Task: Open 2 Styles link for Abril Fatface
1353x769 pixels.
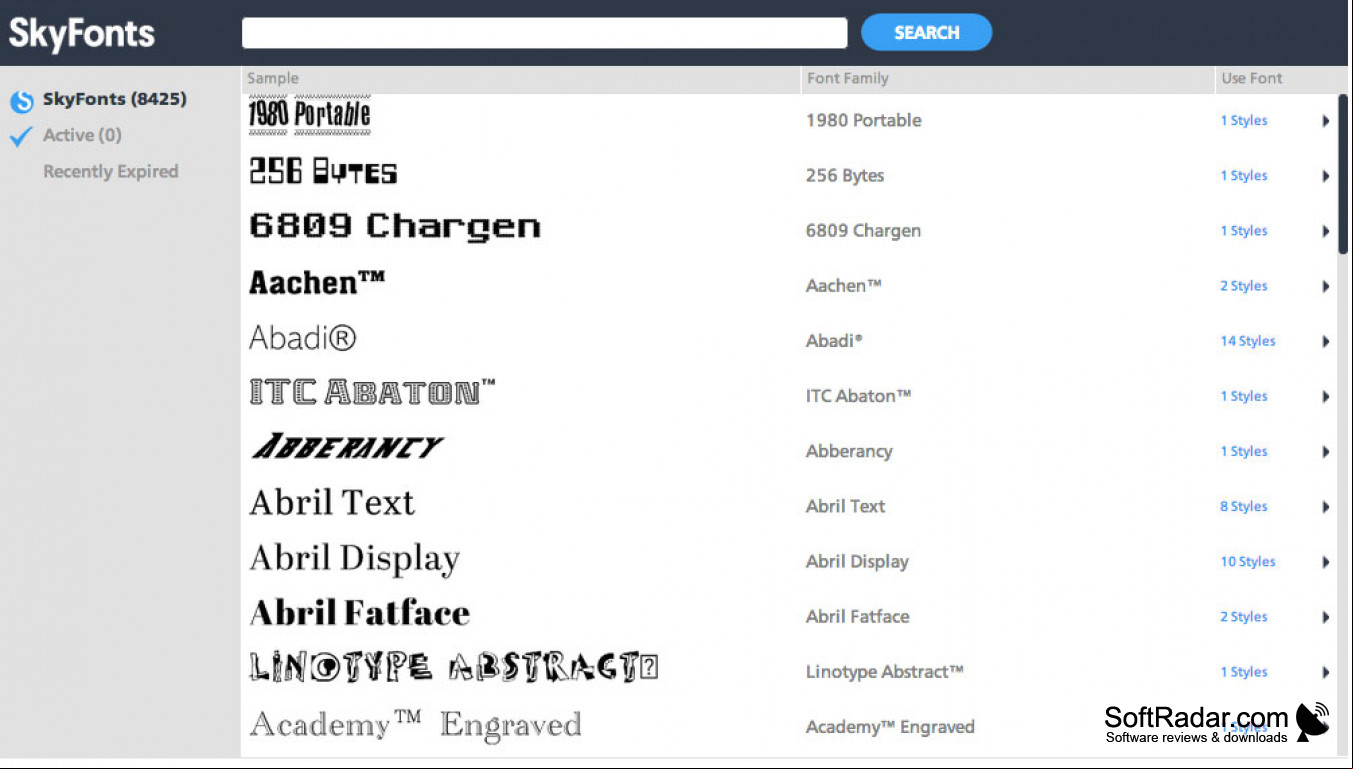Action: pos(1243,616)
